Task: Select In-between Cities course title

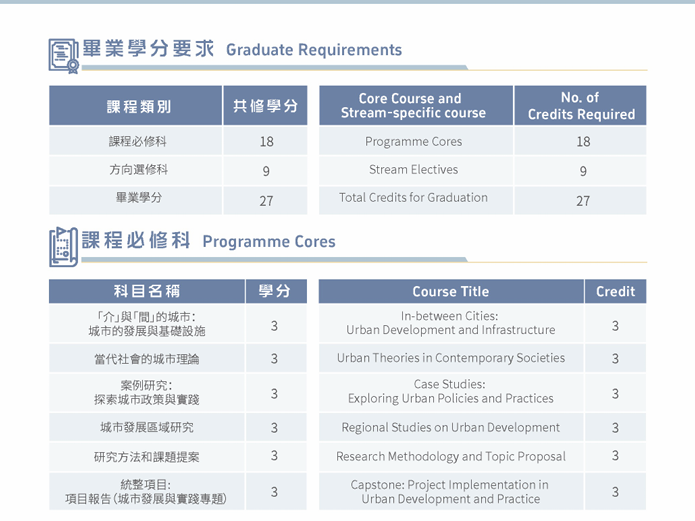Action: pos(451,323)
